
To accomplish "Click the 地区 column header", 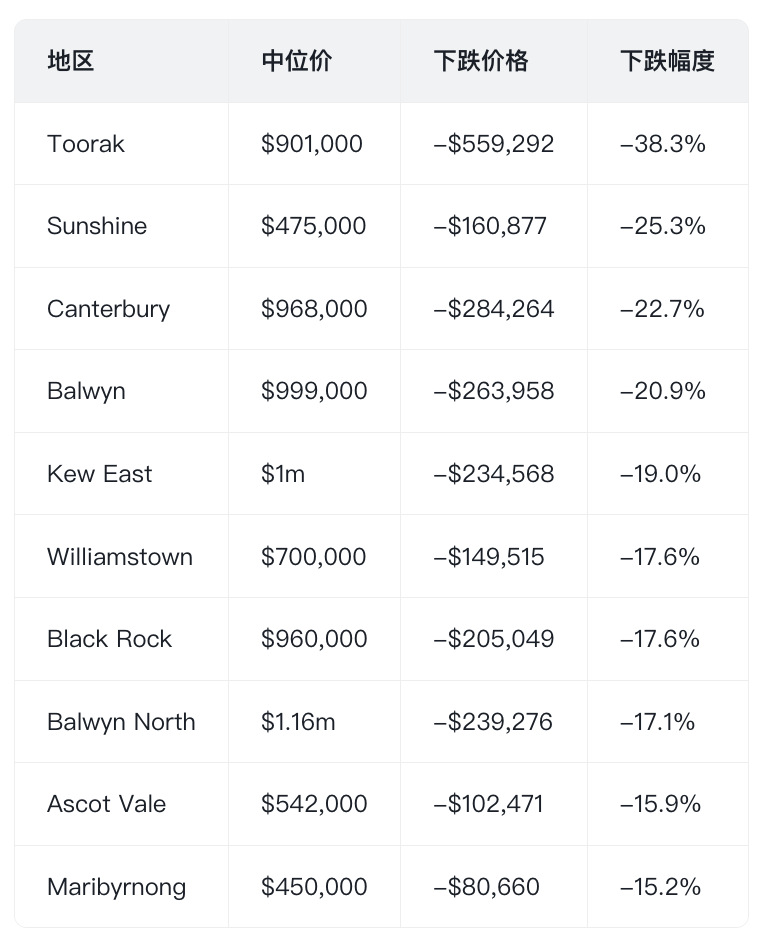I will click(70, 61).
